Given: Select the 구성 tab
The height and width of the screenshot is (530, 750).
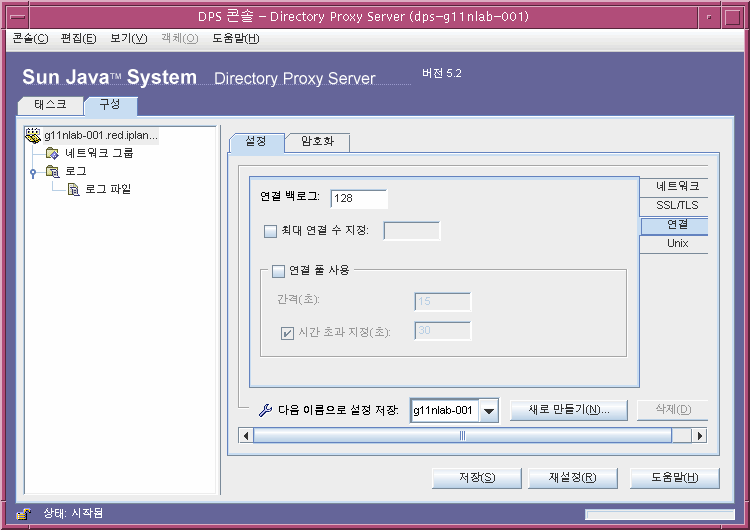Looking at the screenshot, I should [x=110, y=106].
